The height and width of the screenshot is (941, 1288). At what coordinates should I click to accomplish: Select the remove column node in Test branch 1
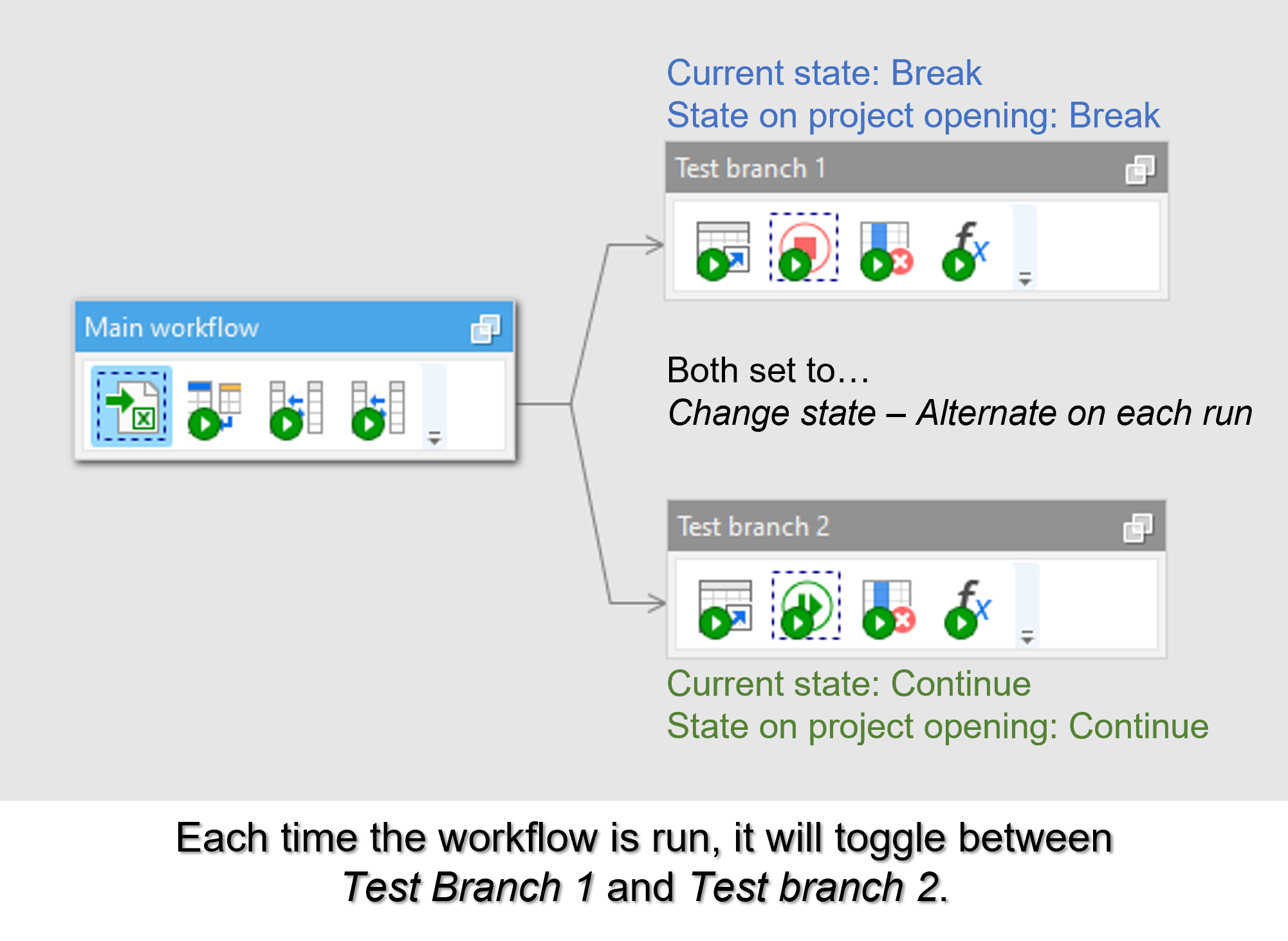(887, 250)
